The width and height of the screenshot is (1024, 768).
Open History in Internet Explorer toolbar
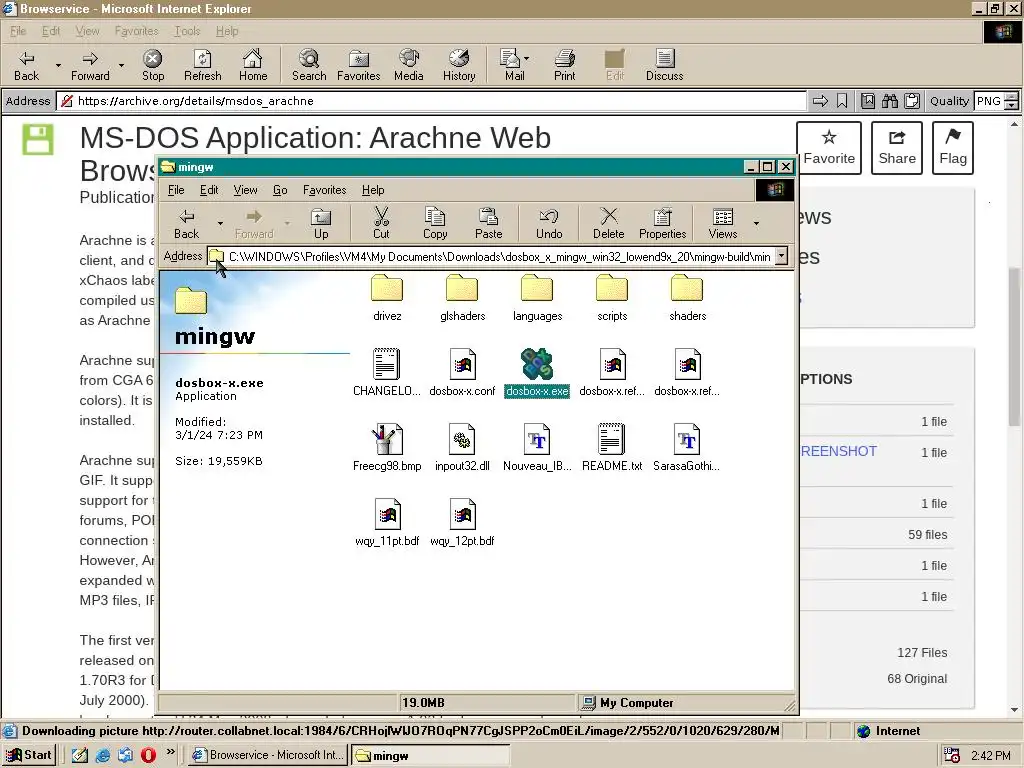459,65
